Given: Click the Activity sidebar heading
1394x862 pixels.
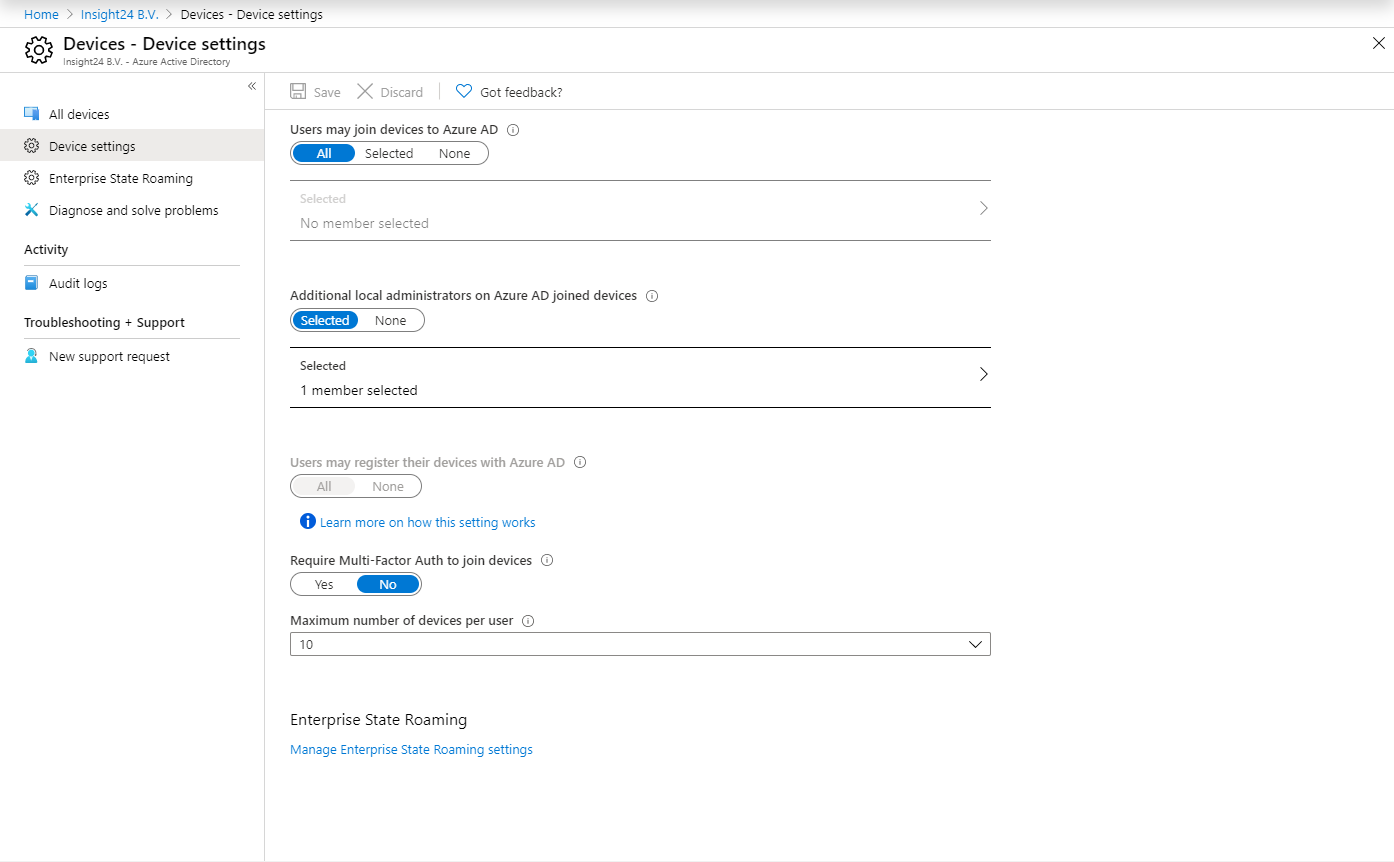Looking at the screenshot, I should click(46, 250).
